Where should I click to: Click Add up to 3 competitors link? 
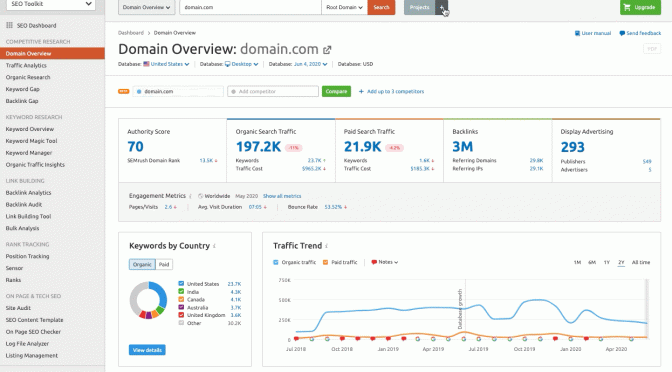(x=395, y=91)
